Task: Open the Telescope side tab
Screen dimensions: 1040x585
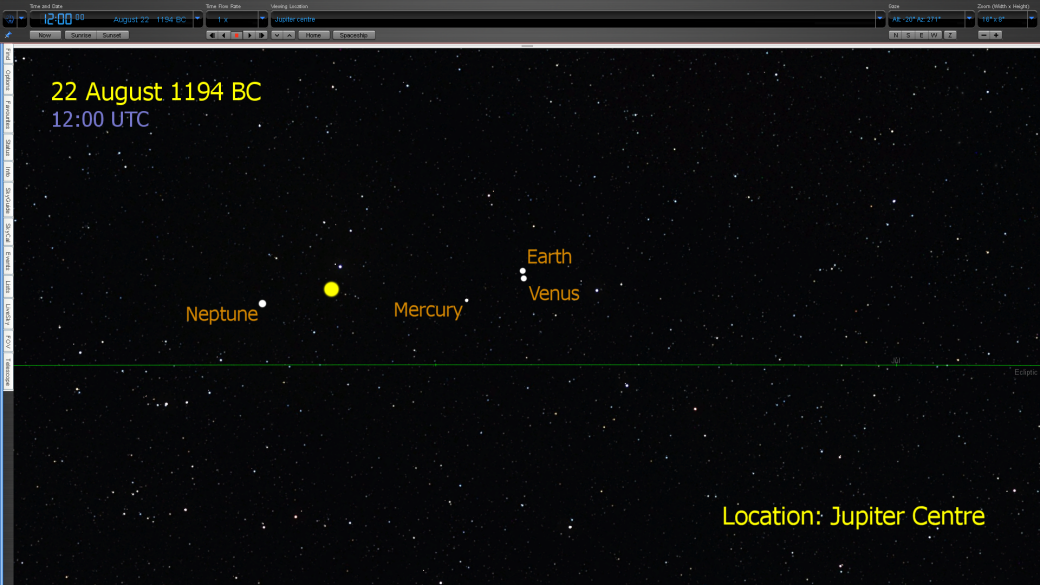Action: pos(8,371)
